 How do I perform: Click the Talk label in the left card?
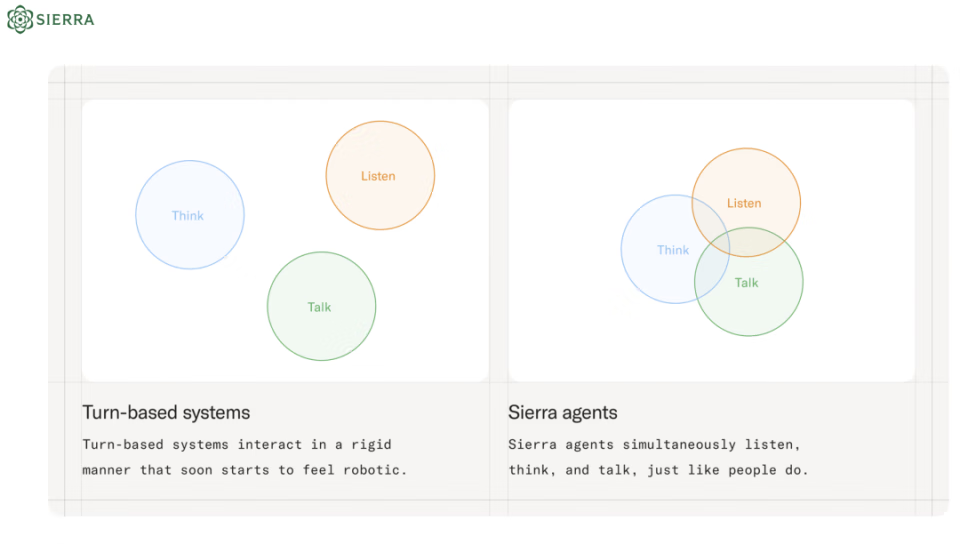(319, 307)
